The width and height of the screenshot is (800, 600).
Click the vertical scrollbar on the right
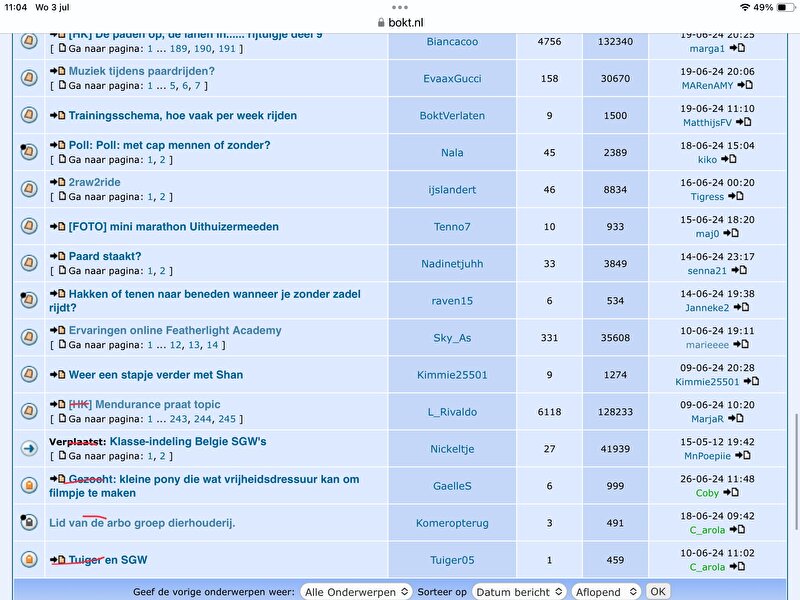796,472
